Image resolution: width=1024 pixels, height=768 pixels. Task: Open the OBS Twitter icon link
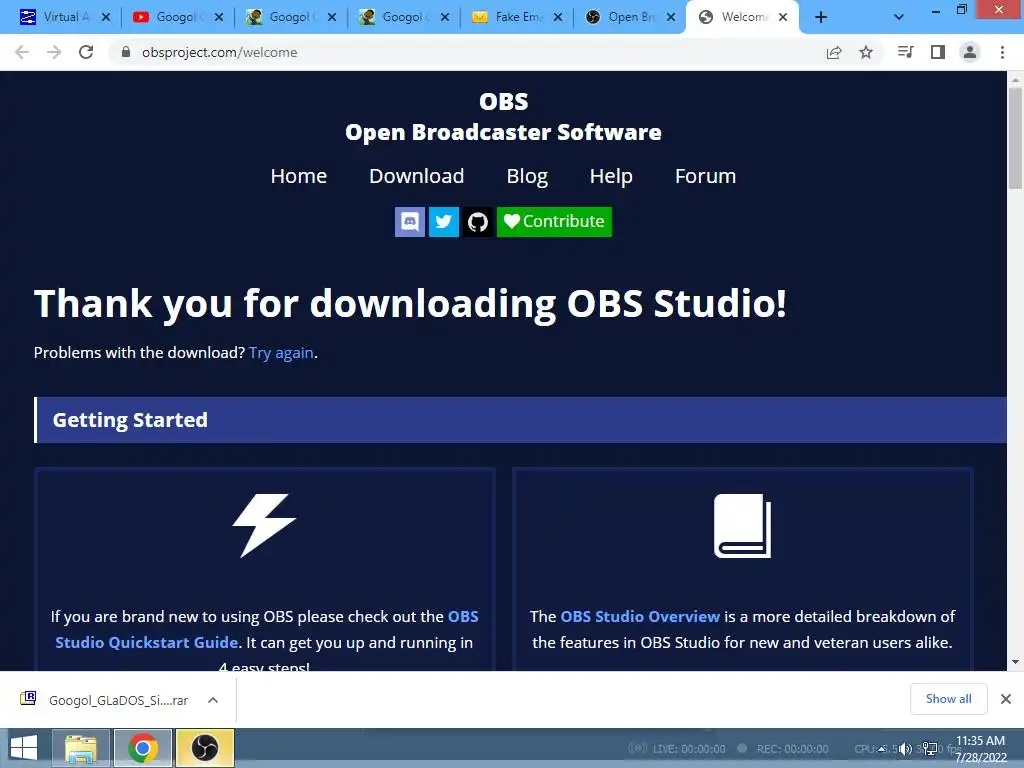click(x=443, y=222)
